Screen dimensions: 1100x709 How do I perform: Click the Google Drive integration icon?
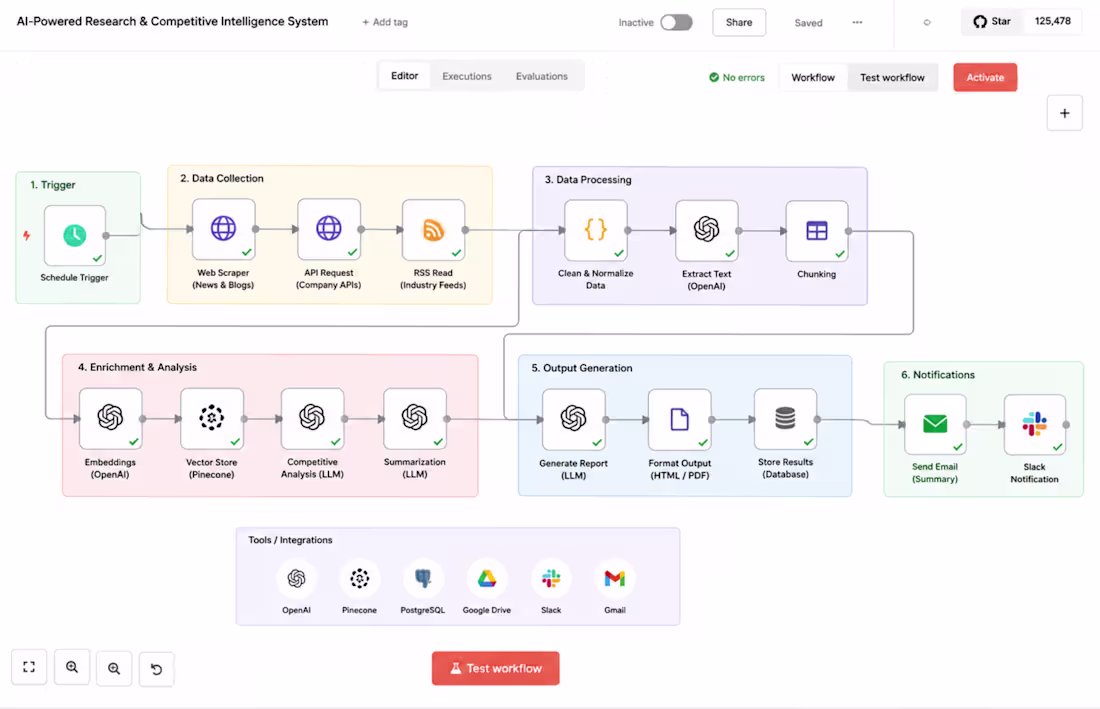tap(487, 579)
